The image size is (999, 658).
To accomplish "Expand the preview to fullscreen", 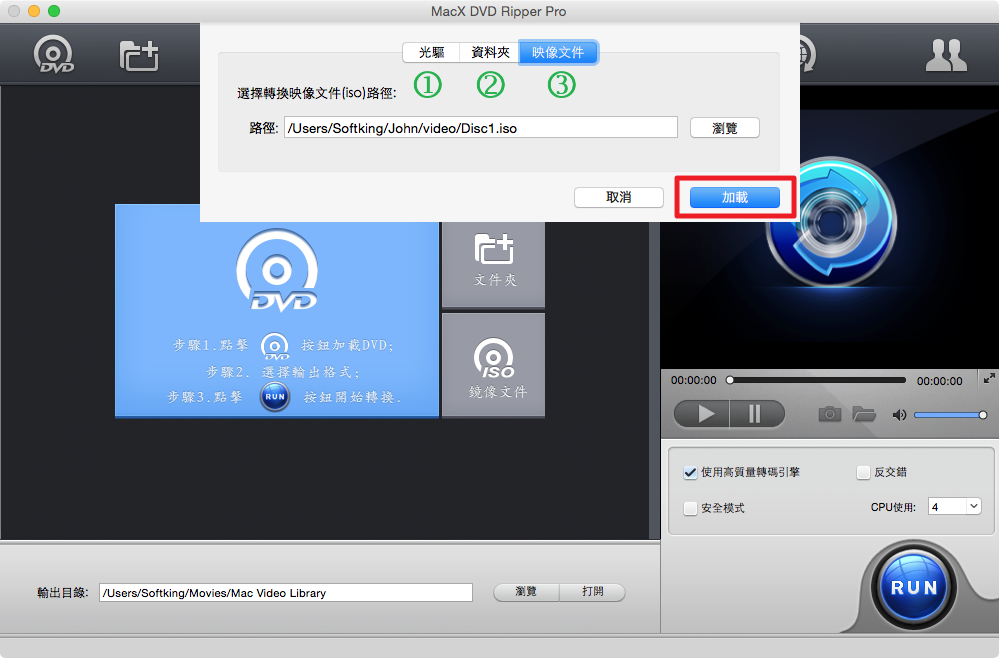I will (989, 378).
